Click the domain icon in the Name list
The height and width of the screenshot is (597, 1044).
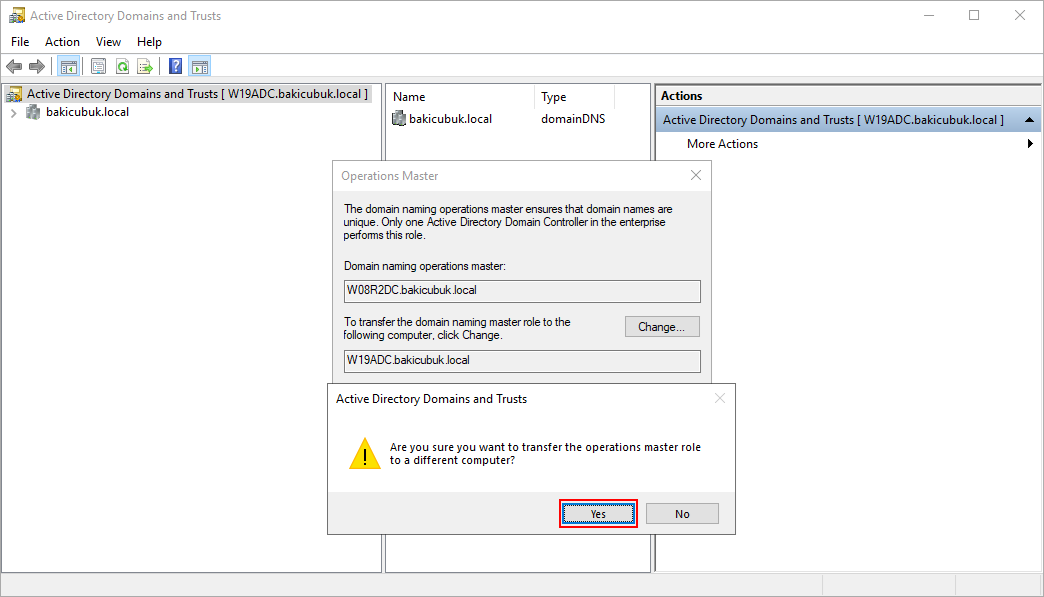point(399,118)
